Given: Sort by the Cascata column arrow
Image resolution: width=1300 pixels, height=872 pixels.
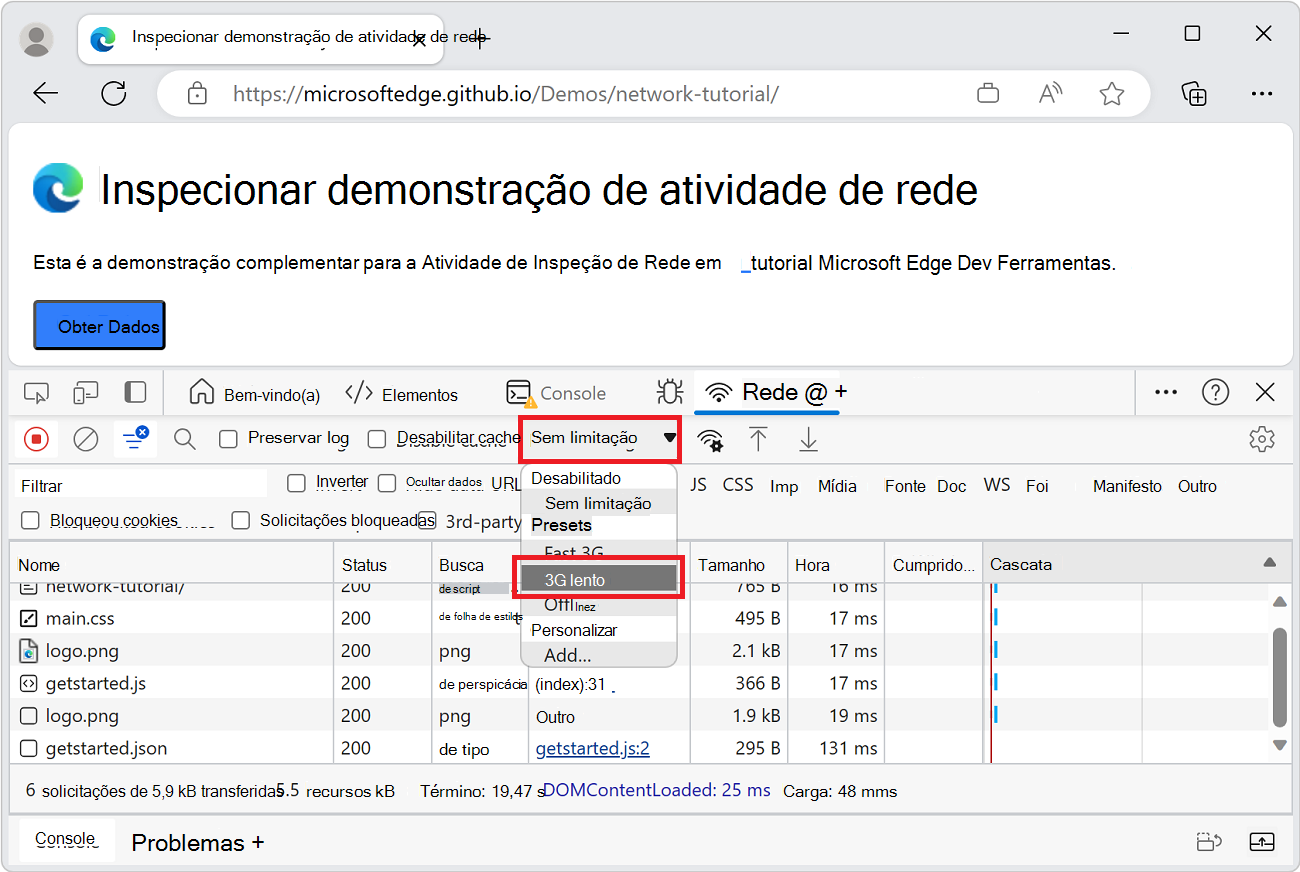Looking at the screenshot, I should click(x=1269, y=563).
